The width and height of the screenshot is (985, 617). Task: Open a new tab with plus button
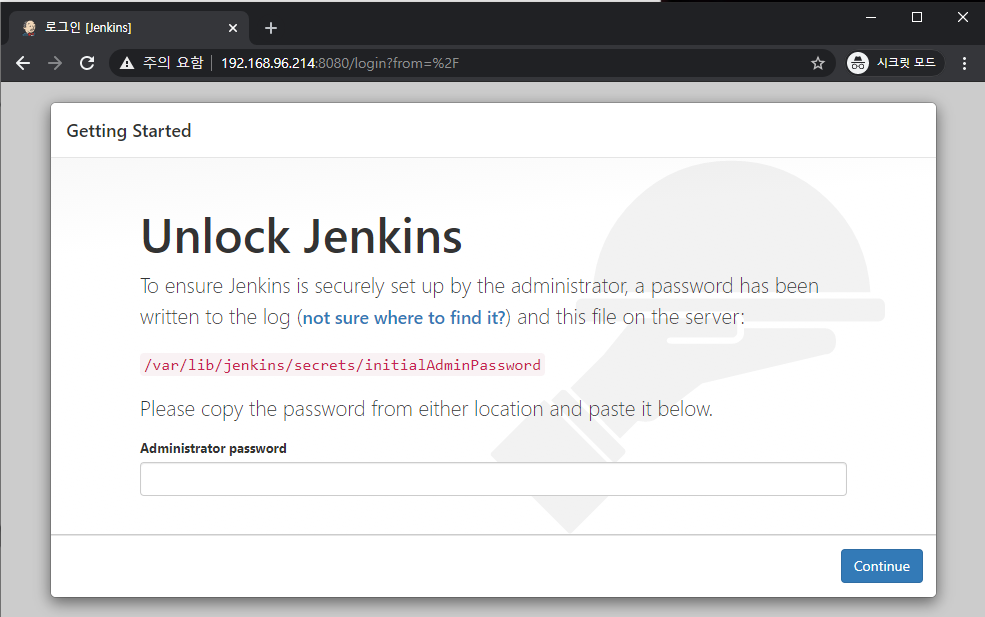pyautogui.click(x=271, y=28)
